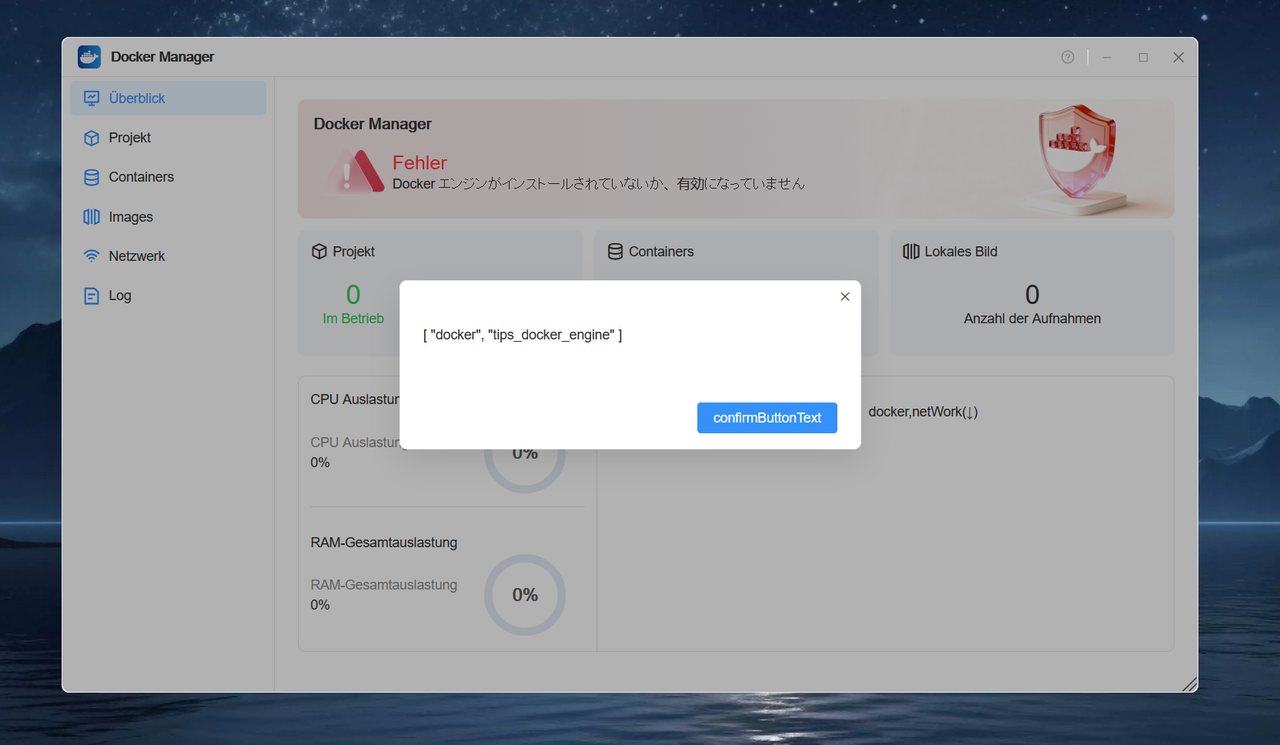The width and height of the screenshot is (1280, 745).
Task: Click the Docker Manager window title
Action: click(x=163, y=57)
